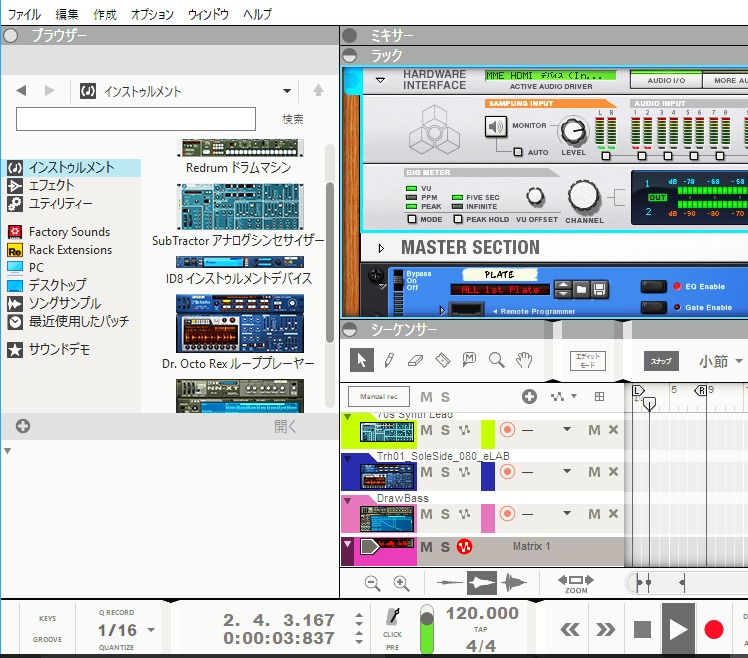Click the Big Meter CHANNEL knob

coord(583,196)
